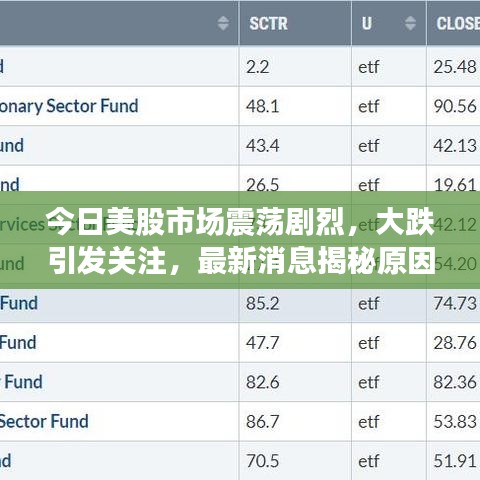Image resolution: width=480 pixels, height=480 pixels.
Task: Select the close price 90.56 cell
Action: tap(454, 106)
